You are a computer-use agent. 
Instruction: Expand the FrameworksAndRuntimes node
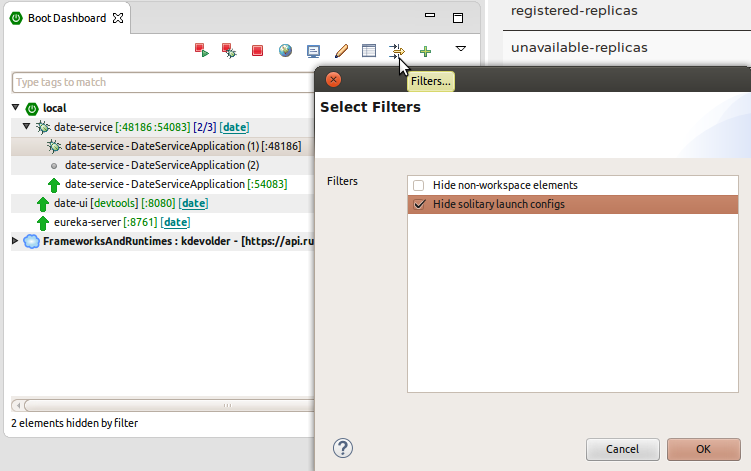(16, 241)
